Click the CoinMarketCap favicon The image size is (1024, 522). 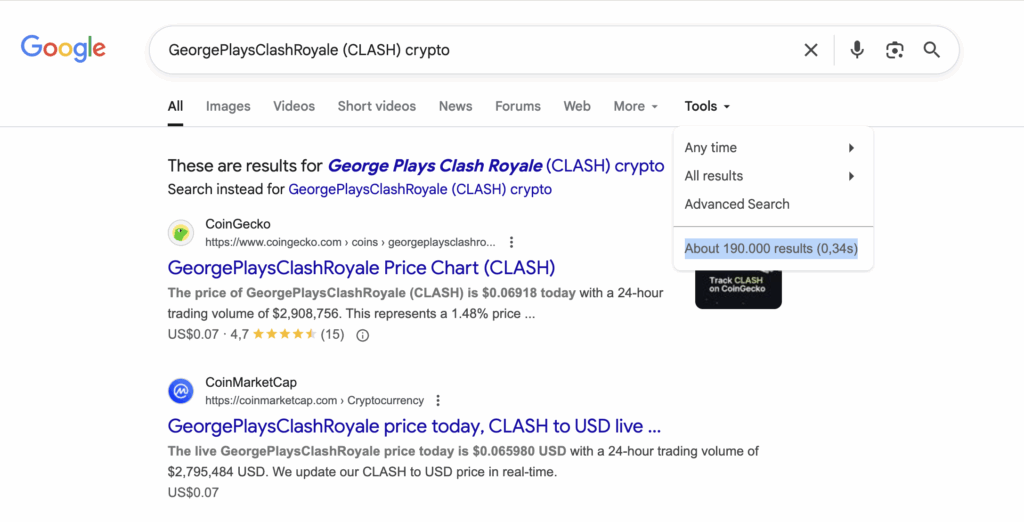coord(180,391)
